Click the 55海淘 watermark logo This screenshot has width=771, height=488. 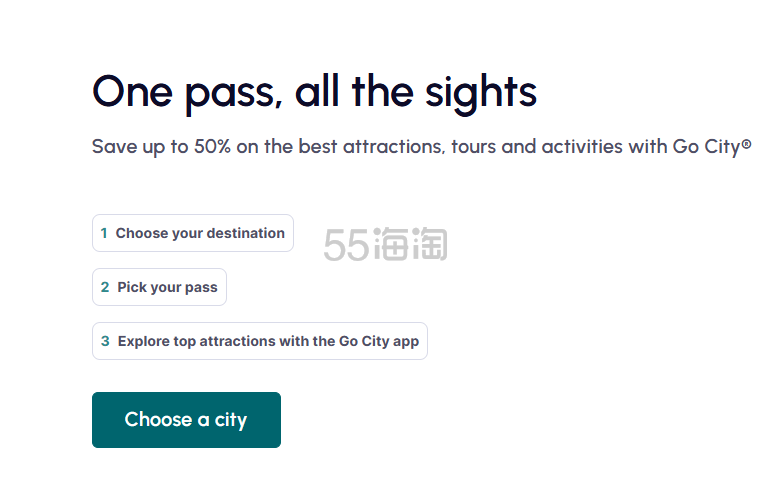click(x=385, y=243)
